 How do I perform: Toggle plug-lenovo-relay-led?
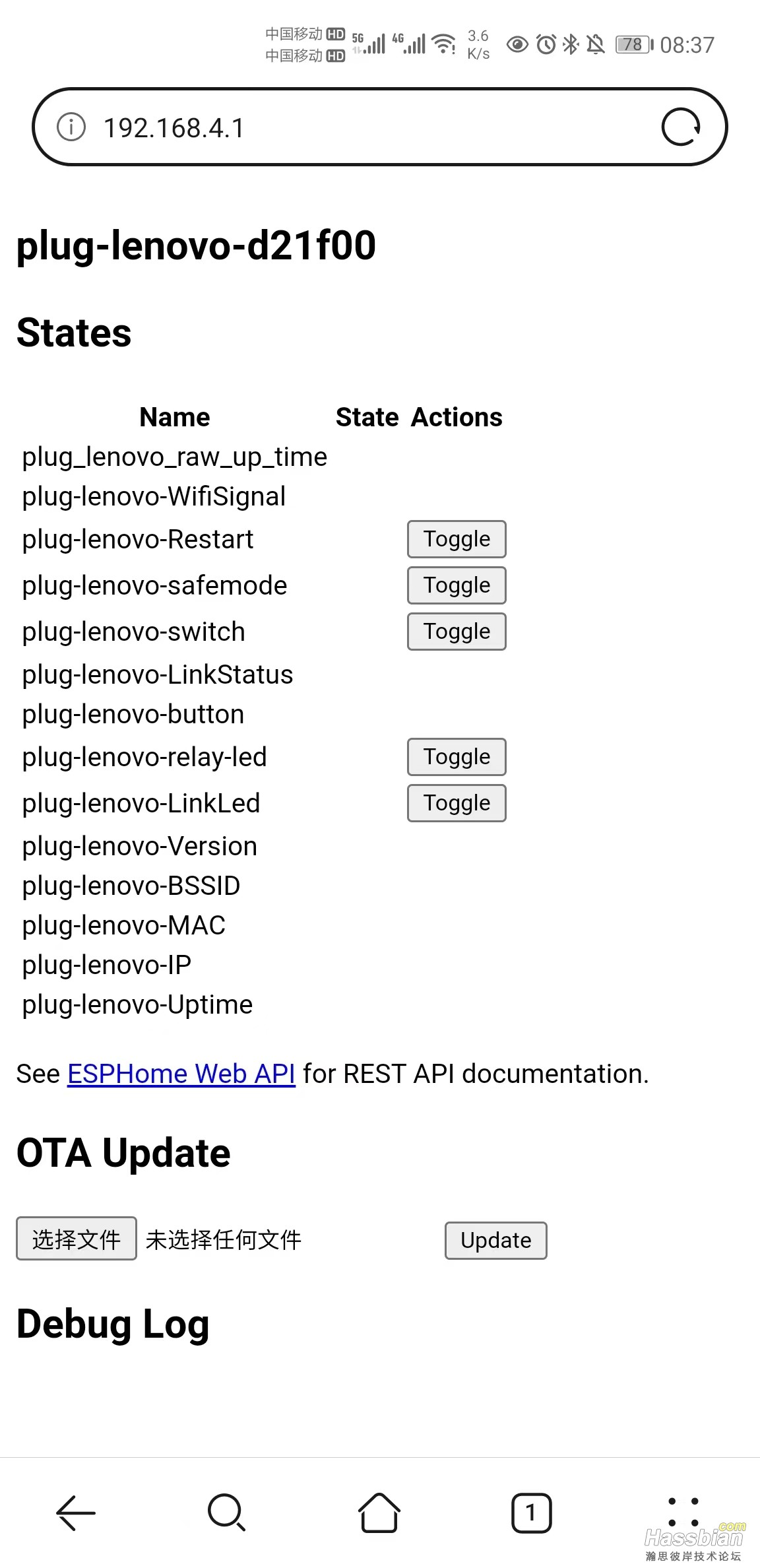[x=457, y=757]
